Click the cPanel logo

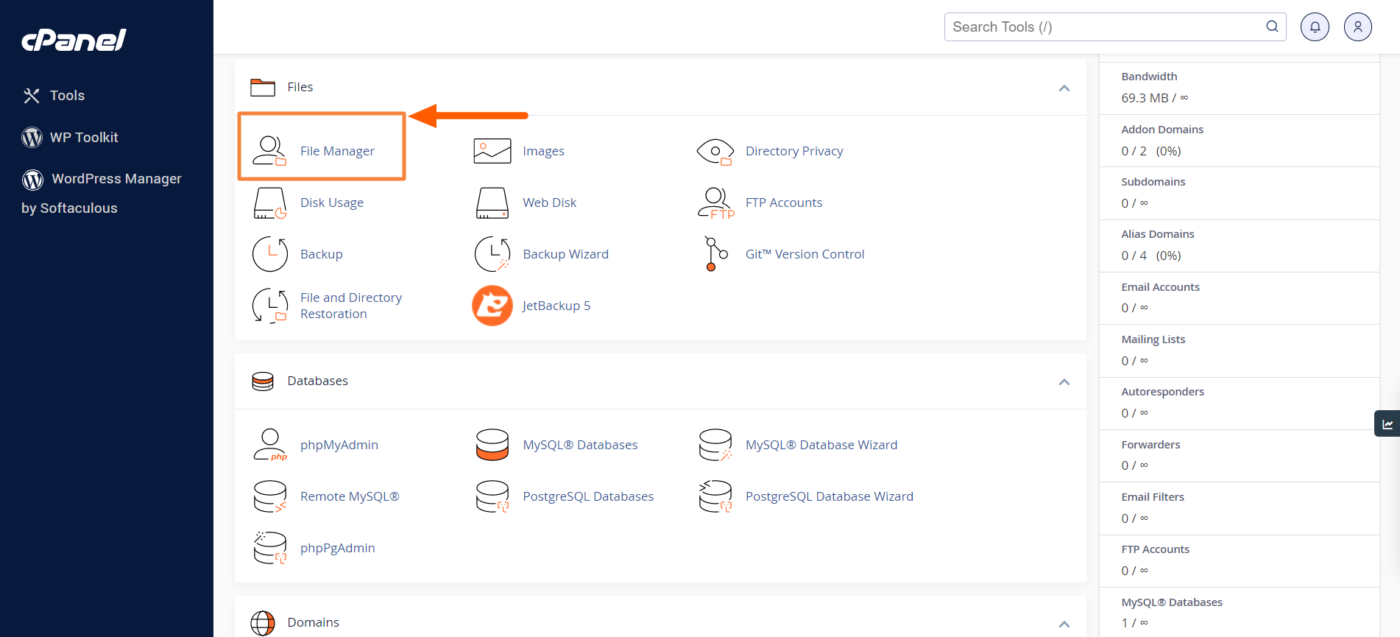pos(74,41)
